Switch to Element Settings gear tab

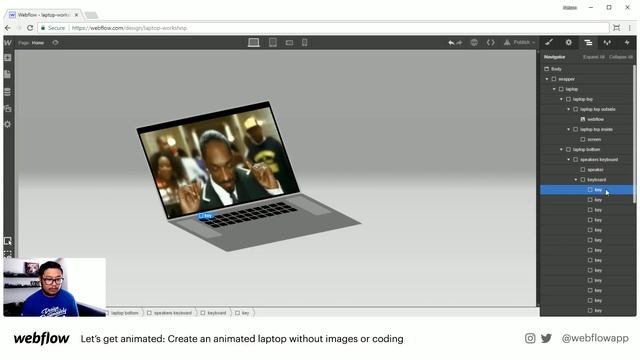click(x=569, y=42)
